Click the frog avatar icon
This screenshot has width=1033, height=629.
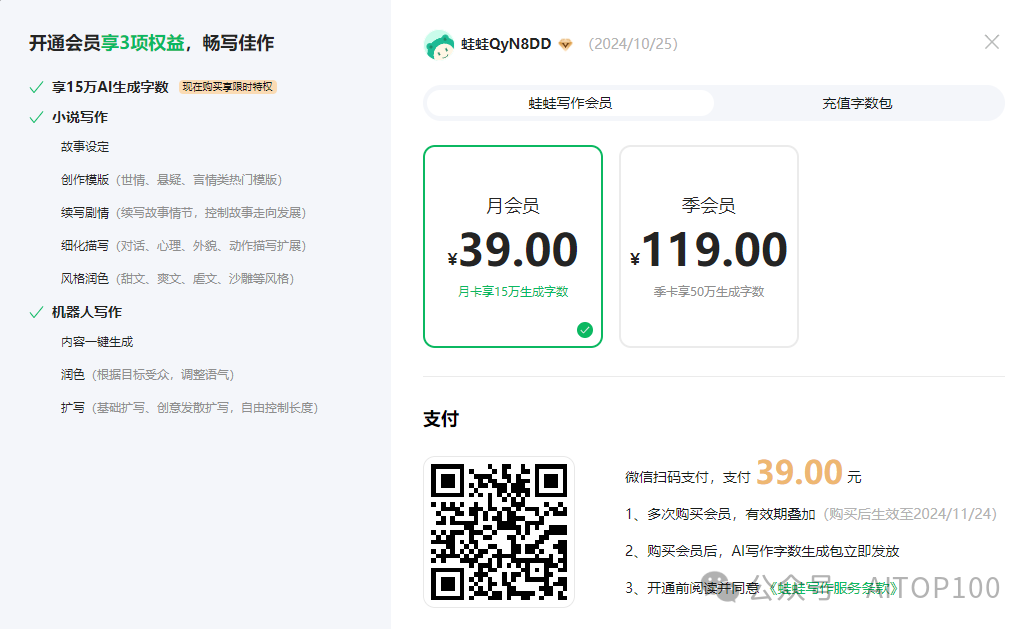point(439,45)
